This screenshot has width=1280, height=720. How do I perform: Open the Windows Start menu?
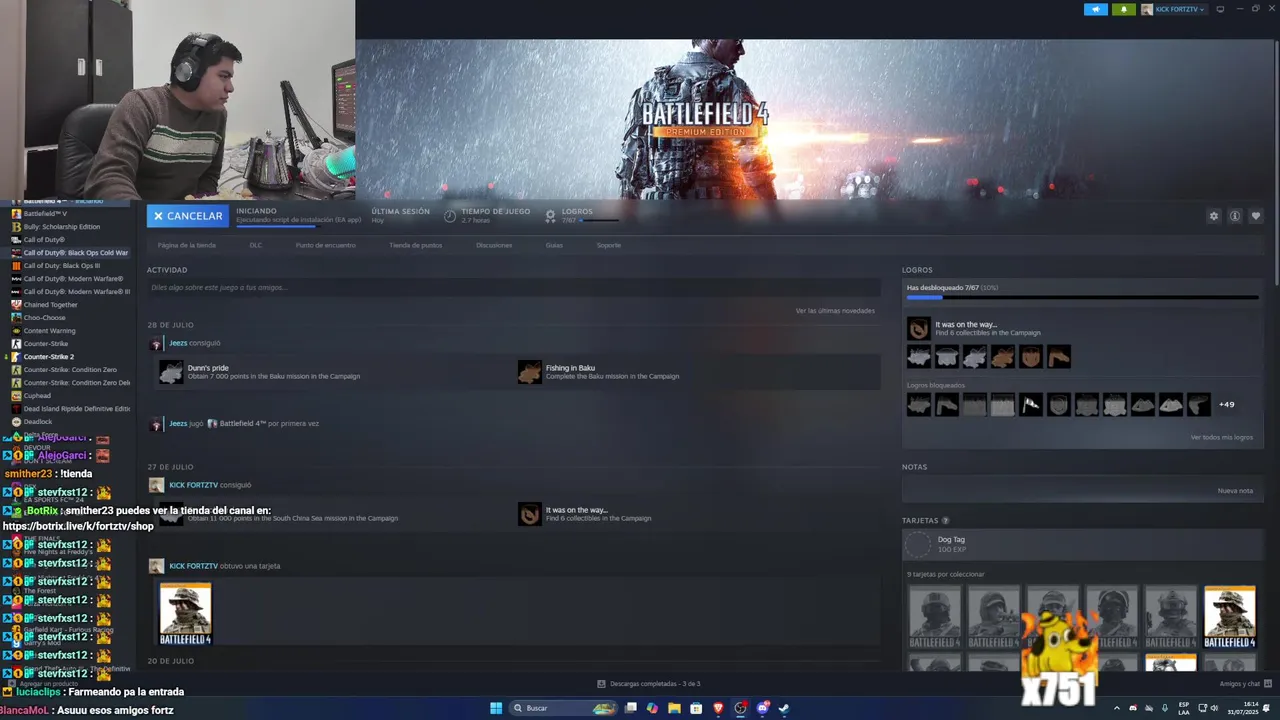pos(496,708)
